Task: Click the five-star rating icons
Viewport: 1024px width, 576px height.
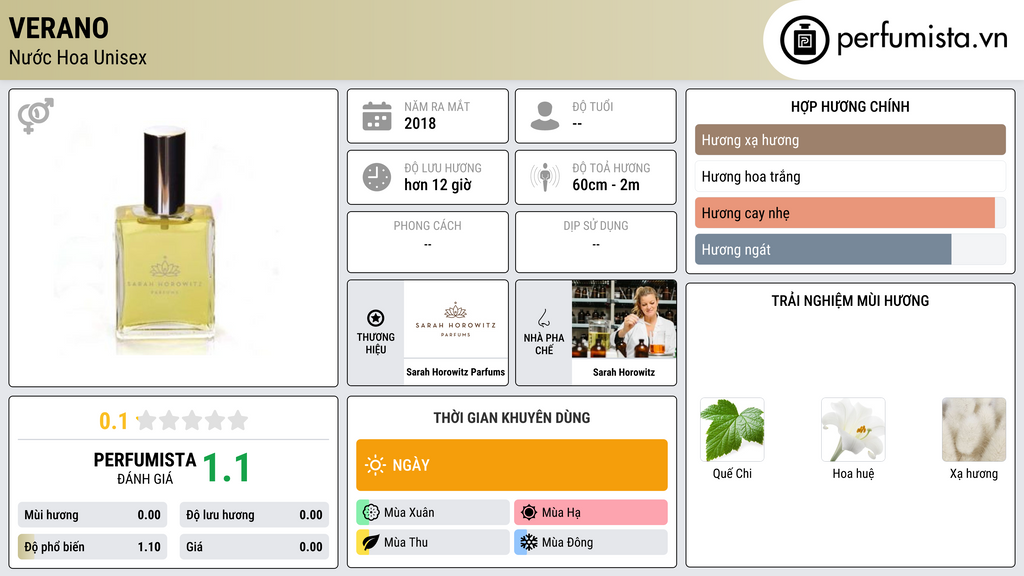Action: (x=193, y=420)
